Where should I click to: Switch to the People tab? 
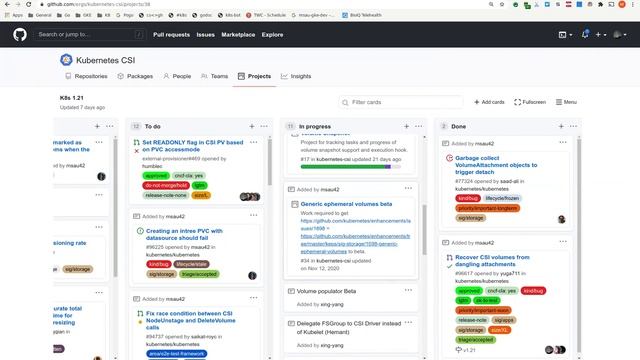pyautogui.click(x=177, y=76)
